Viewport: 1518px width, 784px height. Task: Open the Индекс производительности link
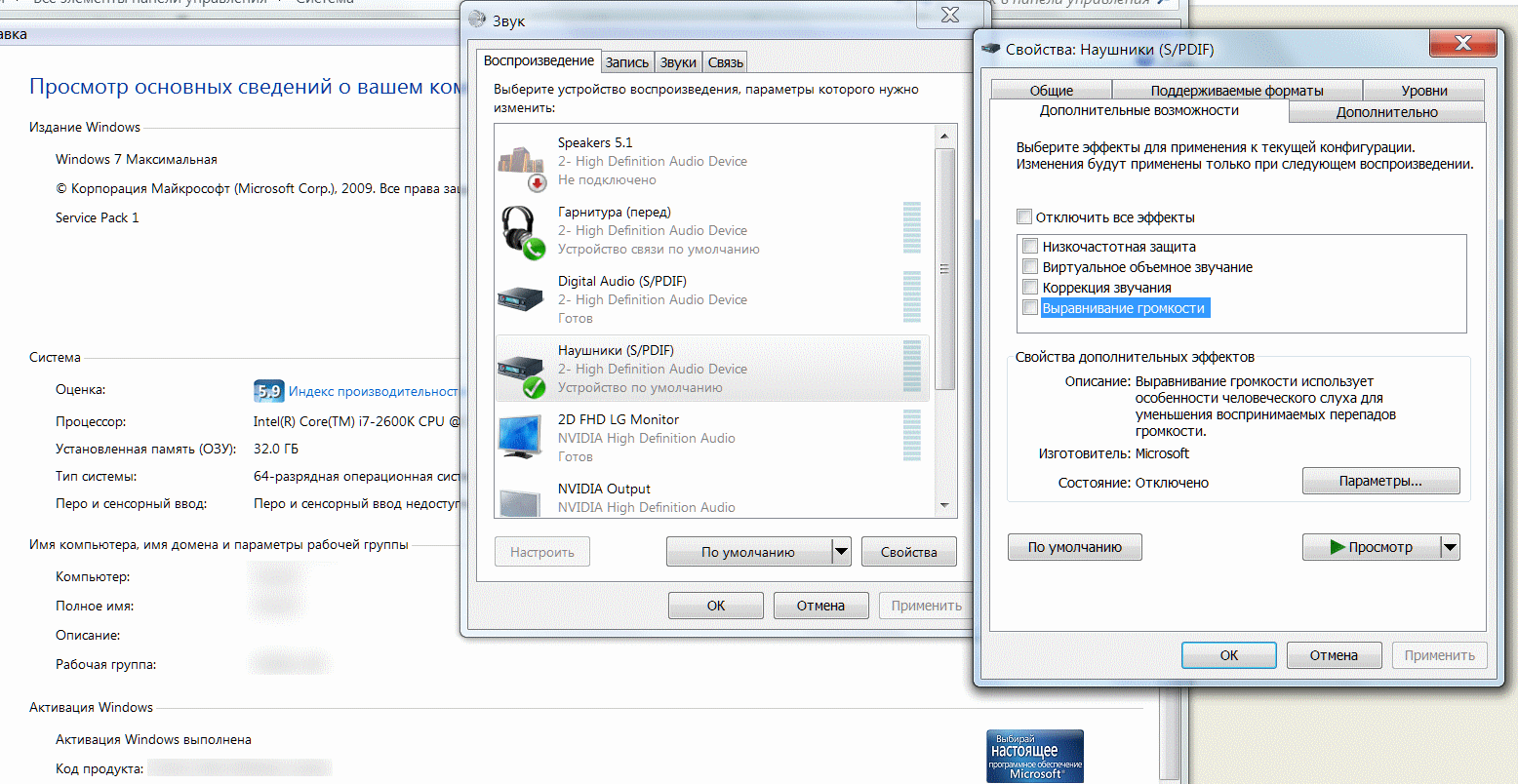[373, 391]
